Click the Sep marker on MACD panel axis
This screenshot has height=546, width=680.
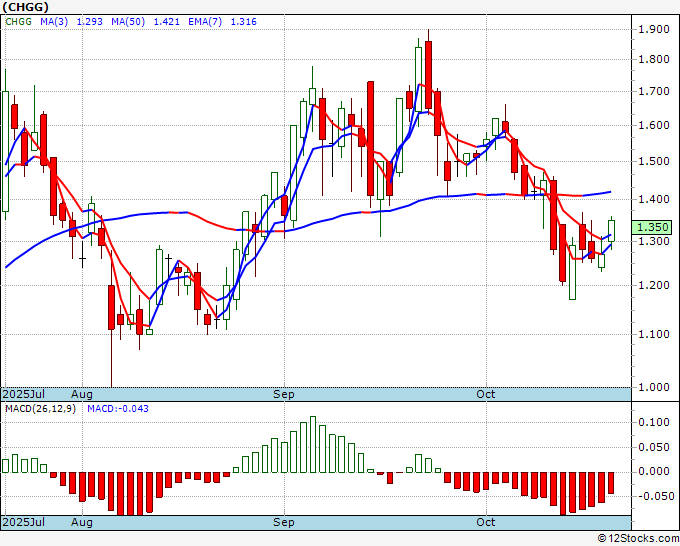pyautogui.click(x=284, y=522)
